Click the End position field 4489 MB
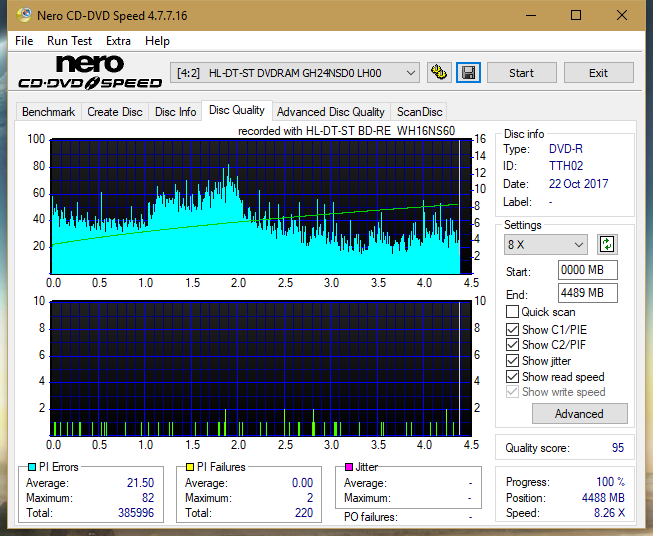 pyautogui.click(x=588, y=293)
